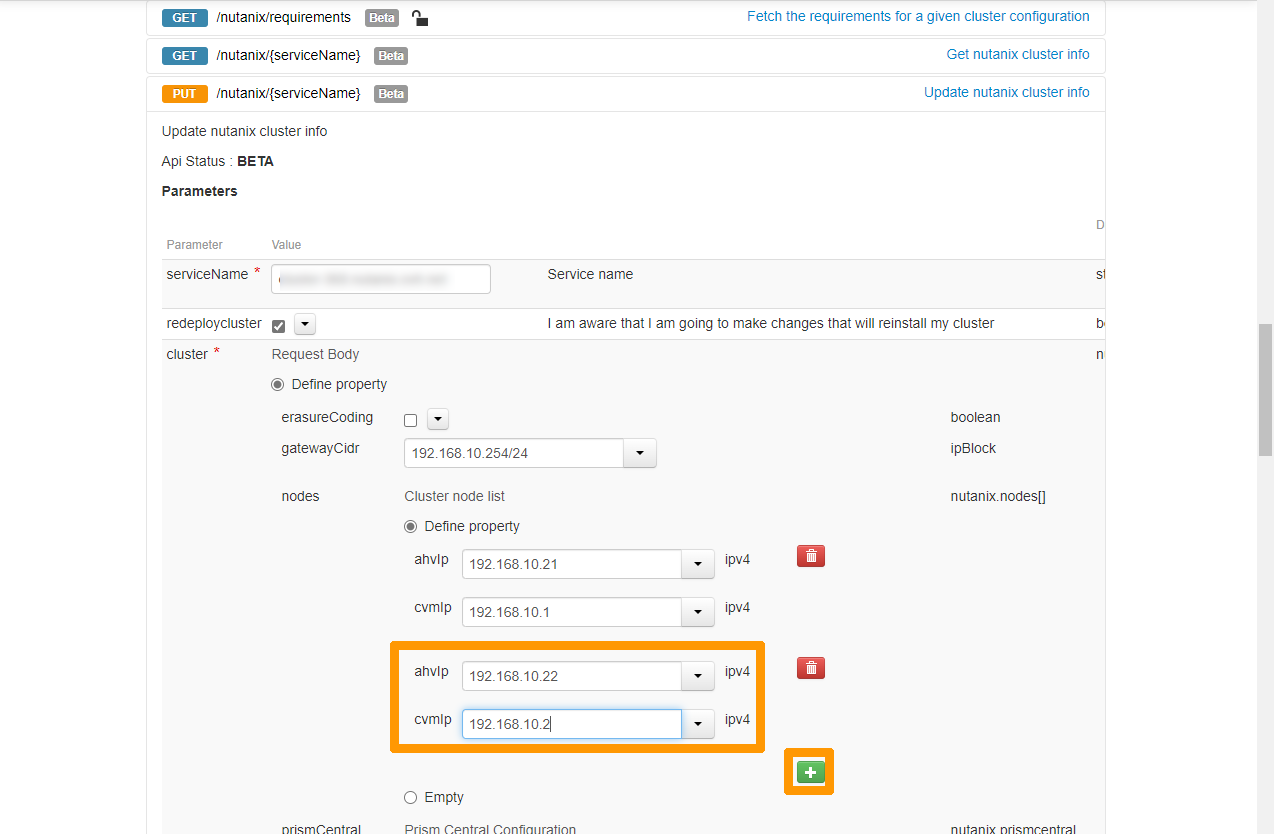Image resolution: width=1274 pixels, height=834 pixels.
Task: Uncheck the redeploycluster confirmation checkbox
Action: 279,324
